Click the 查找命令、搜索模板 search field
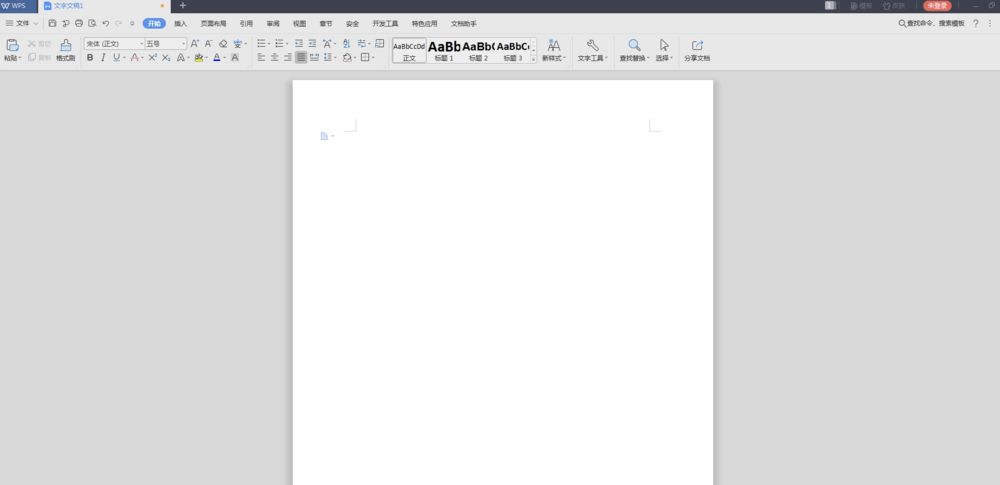Viewport: 1000px width, 485px height. [932, 24]
